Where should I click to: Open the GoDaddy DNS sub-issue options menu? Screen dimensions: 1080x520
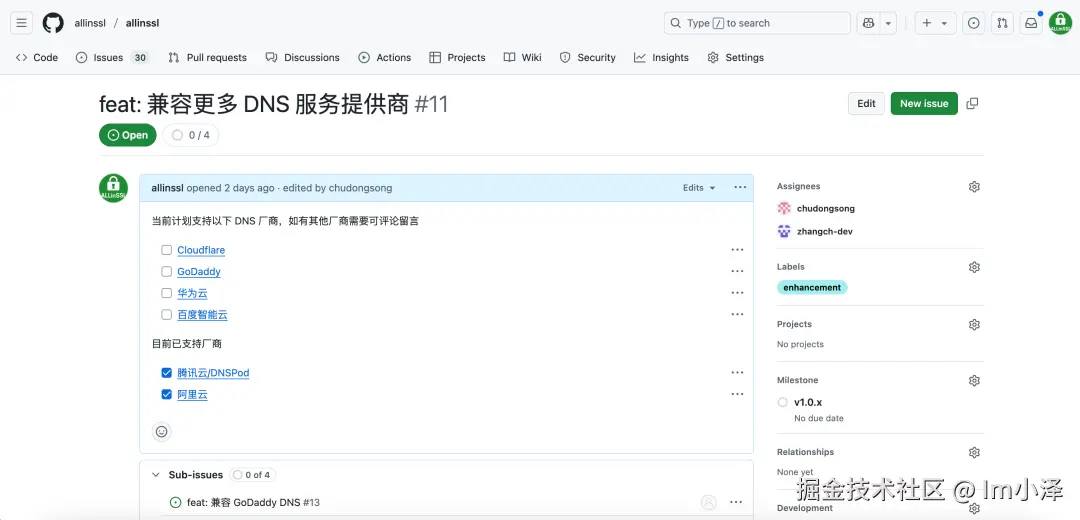[736, 502]
